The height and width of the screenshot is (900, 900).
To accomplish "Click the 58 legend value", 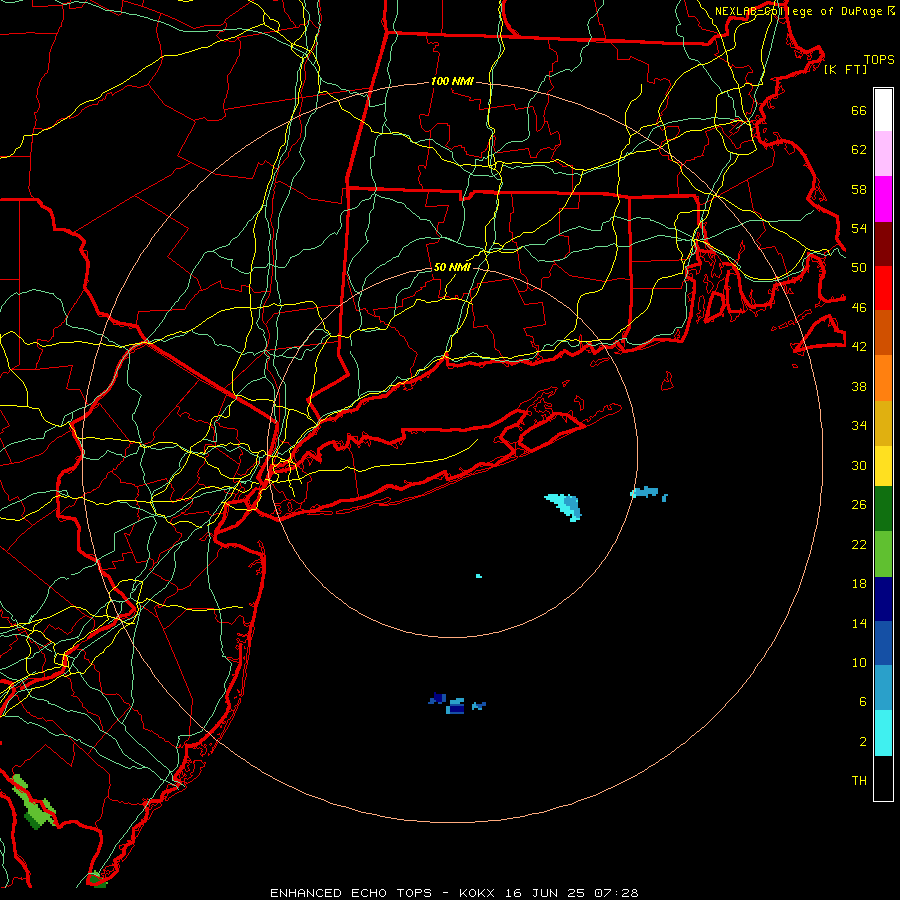I will coord(859,189).
